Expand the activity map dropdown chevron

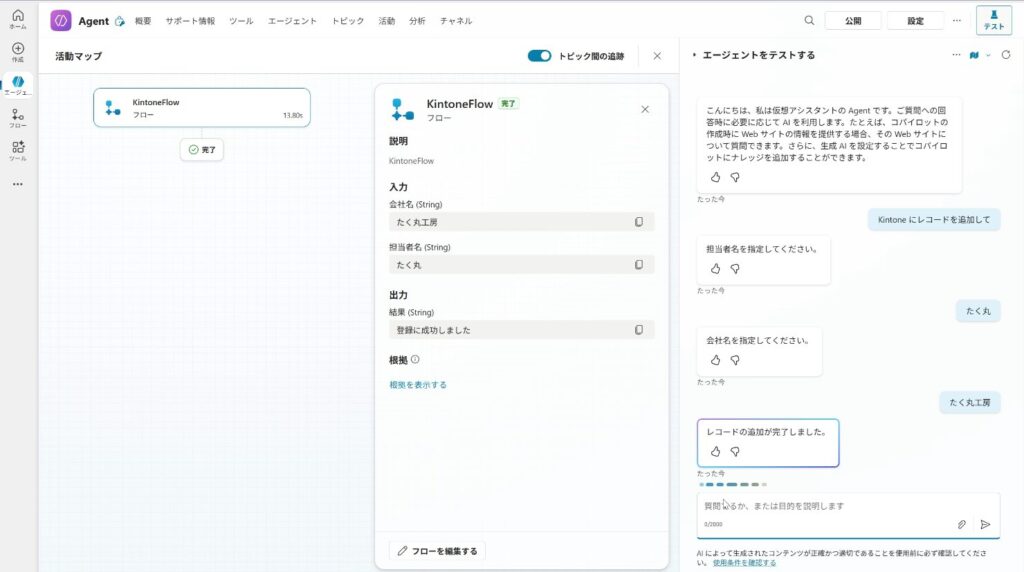tap(988, 55)
